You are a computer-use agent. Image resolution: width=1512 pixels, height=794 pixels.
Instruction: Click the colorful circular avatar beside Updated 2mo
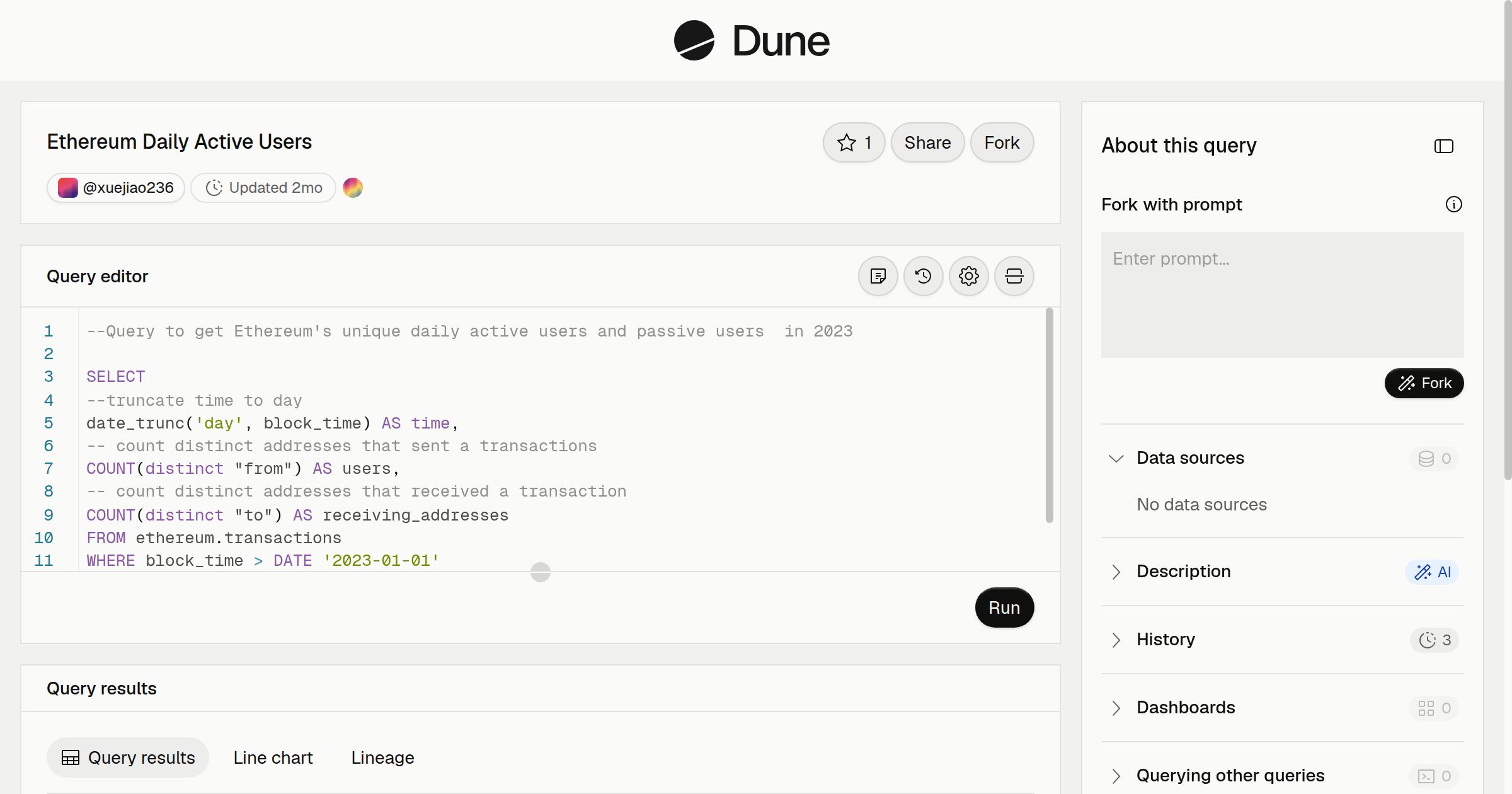(x=353, y=188)
